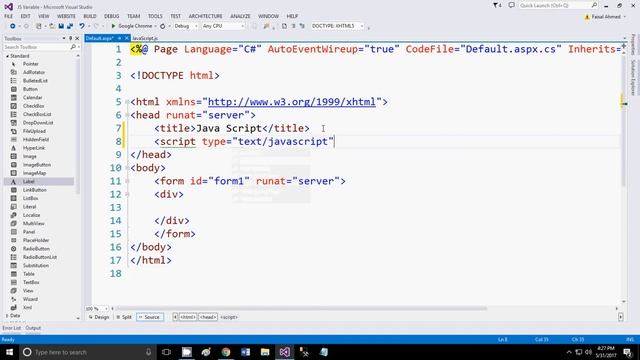The height and width of the screenshot is (360, 640).
Task: Open the Any CPU platform dropdown
Action: (x=223, y=26)
